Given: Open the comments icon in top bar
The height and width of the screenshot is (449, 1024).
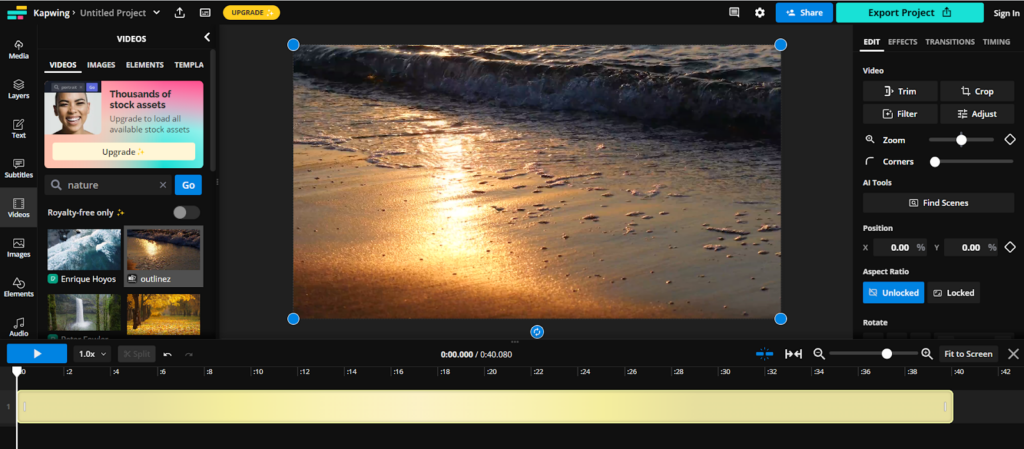Looking at the screenshot, I should [734, 12].
